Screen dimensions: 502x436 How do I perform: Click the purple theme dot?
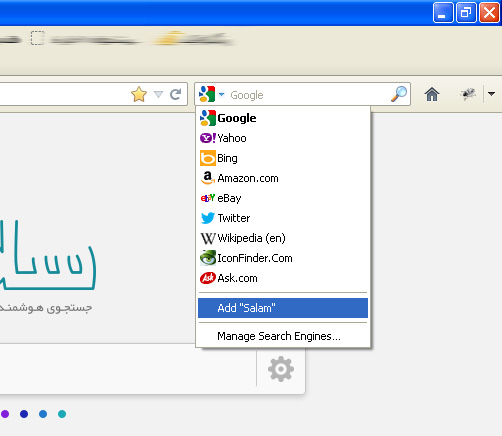(x=5, y=414)
